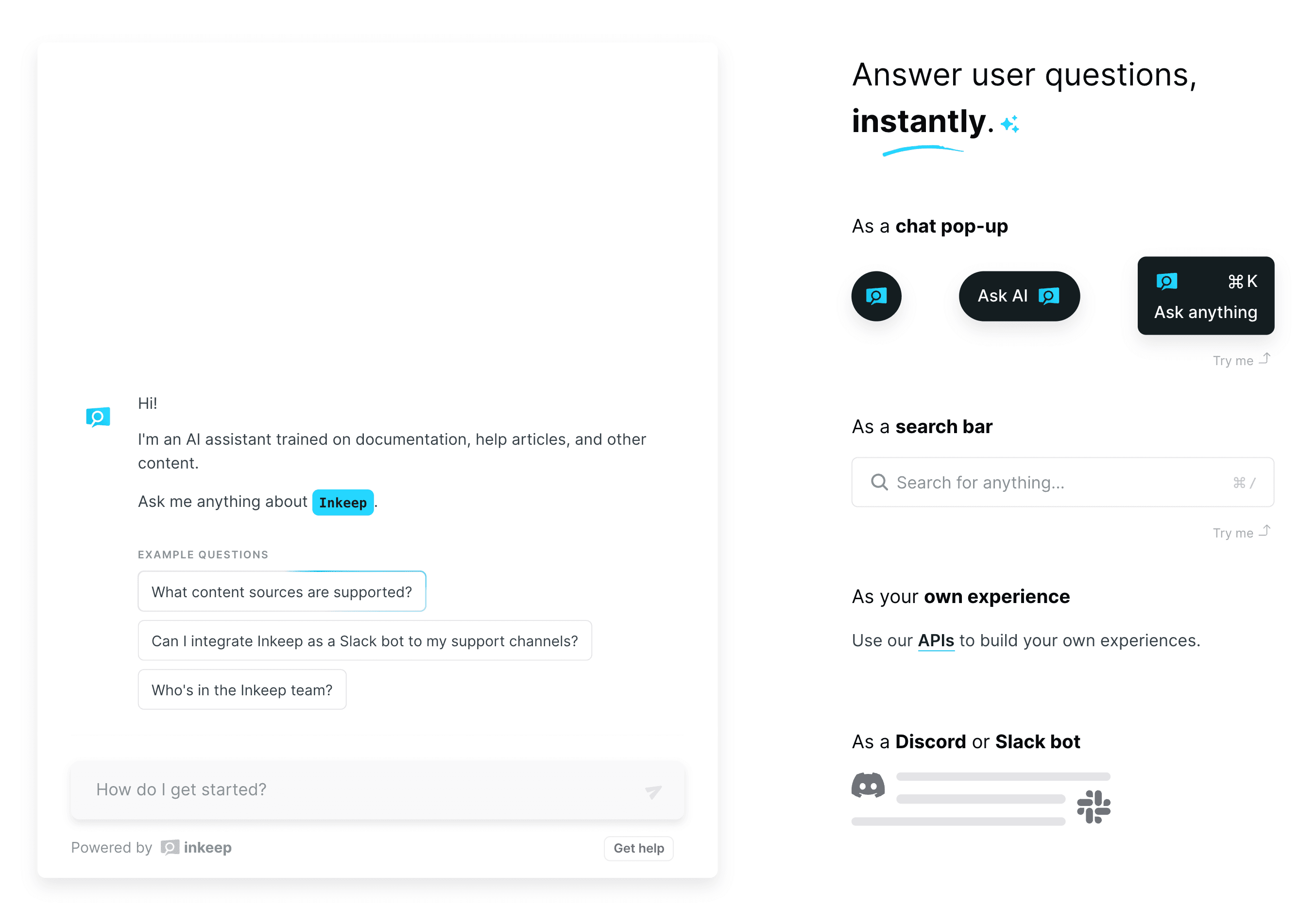
Task: Click the "inkeep" powered-by link
Action: 207,847
